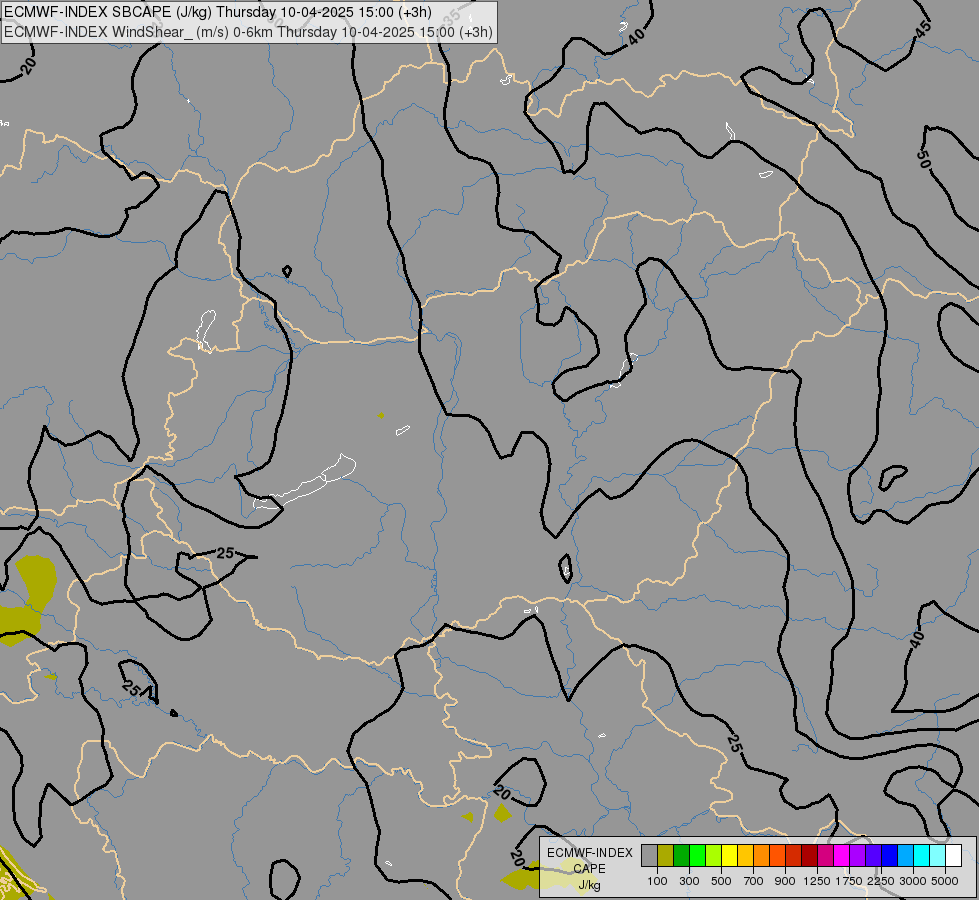Viewport: 979px width, 900px height.
Task: Click the legend label '300'
Action: coord(689,881)
